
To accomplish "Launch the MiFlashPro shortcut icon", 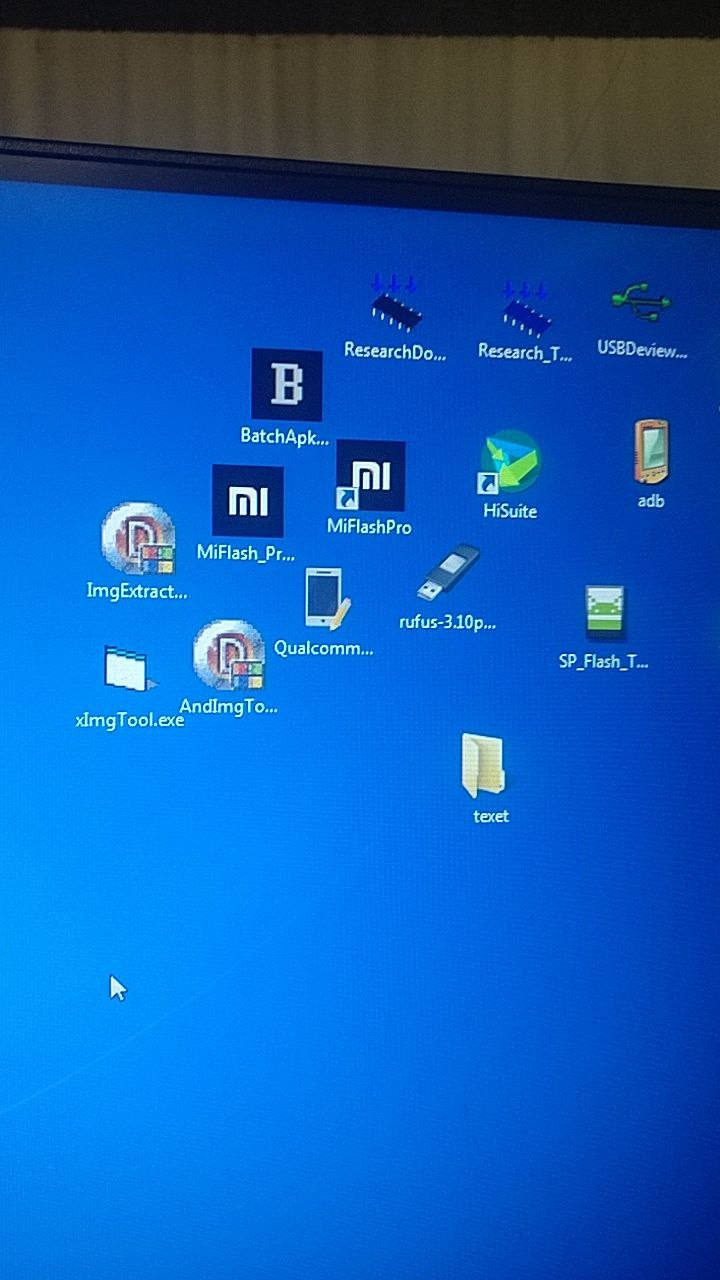I will tap(370, 476).
